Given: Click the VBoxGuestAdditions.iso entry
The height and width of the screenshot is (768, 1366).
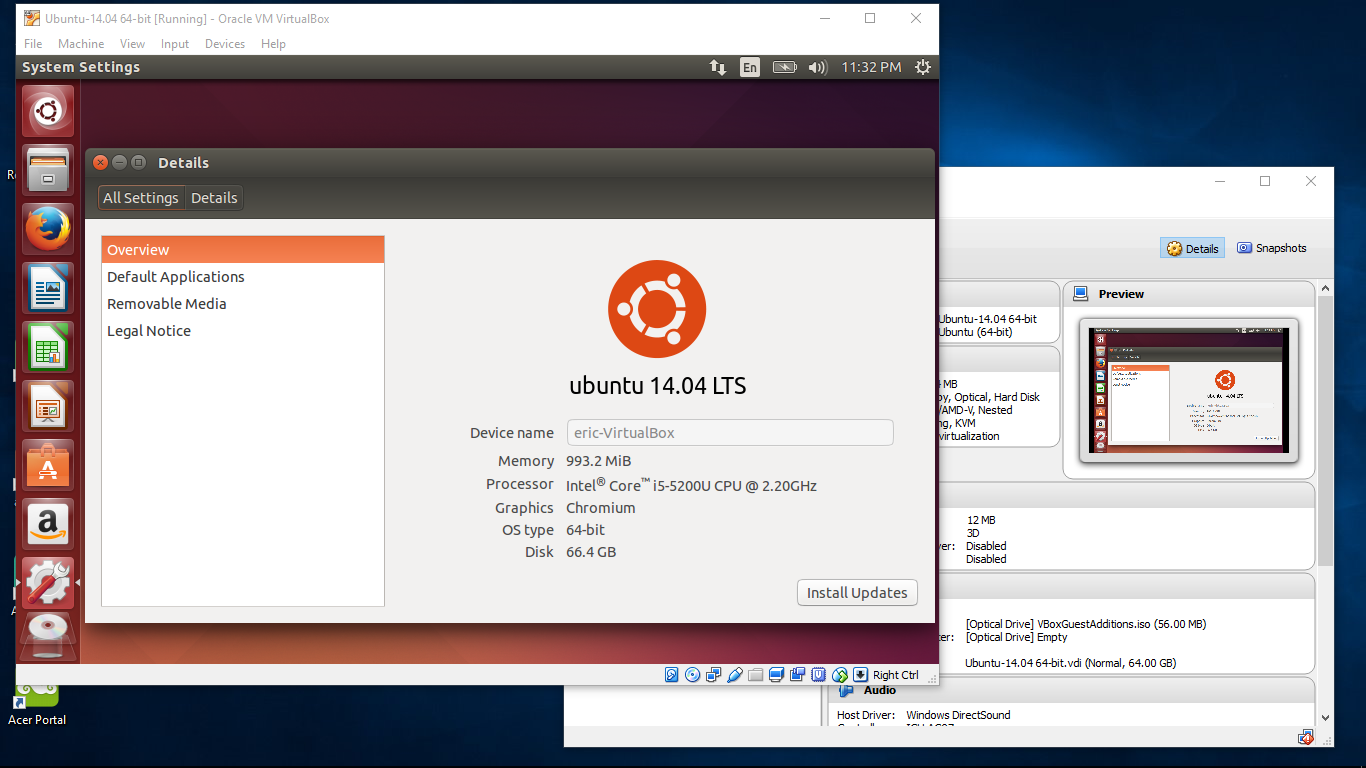Looking at the screenshot, I should [x=1086, y=624].
